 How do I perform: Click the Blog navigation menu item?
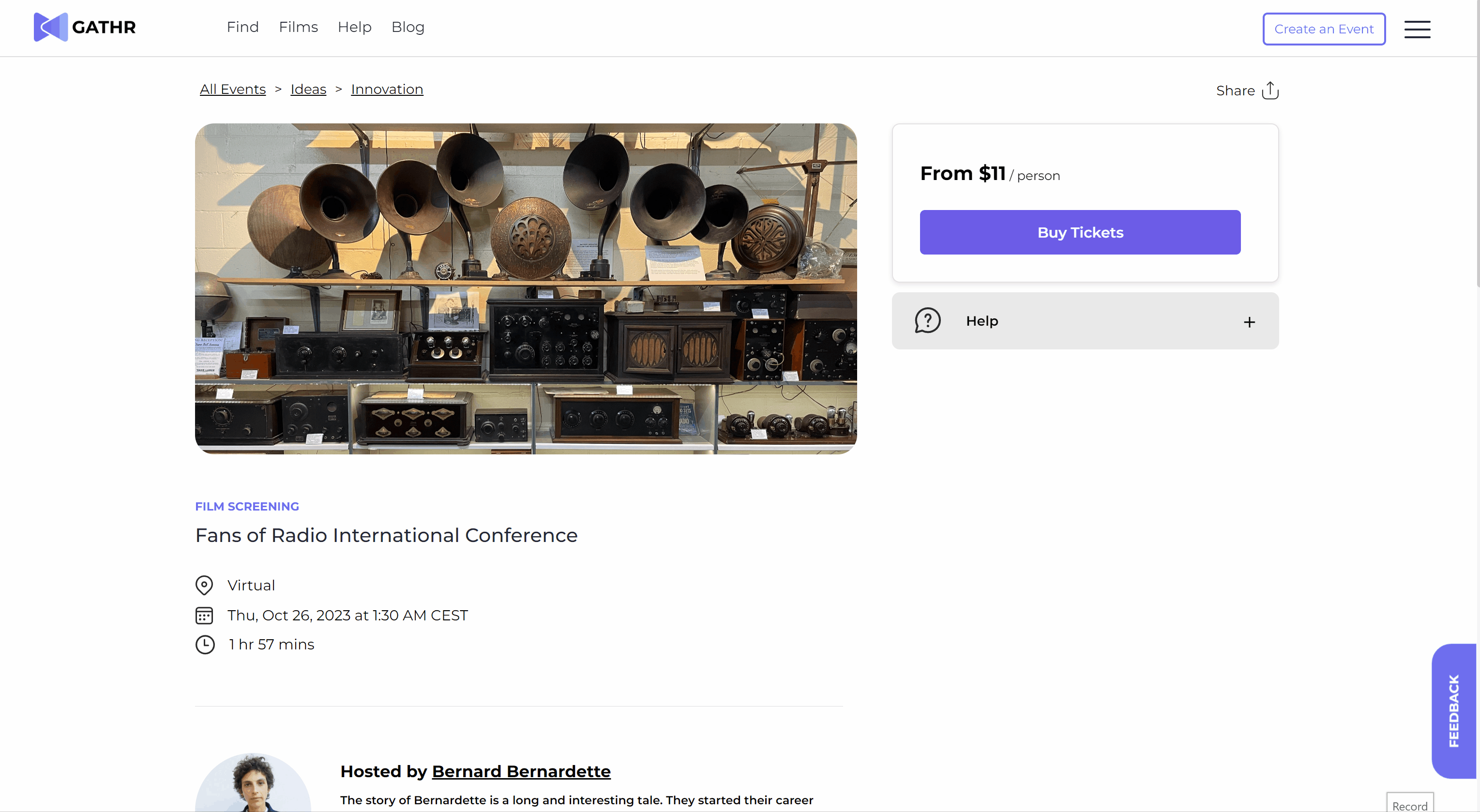coord(408,27)
